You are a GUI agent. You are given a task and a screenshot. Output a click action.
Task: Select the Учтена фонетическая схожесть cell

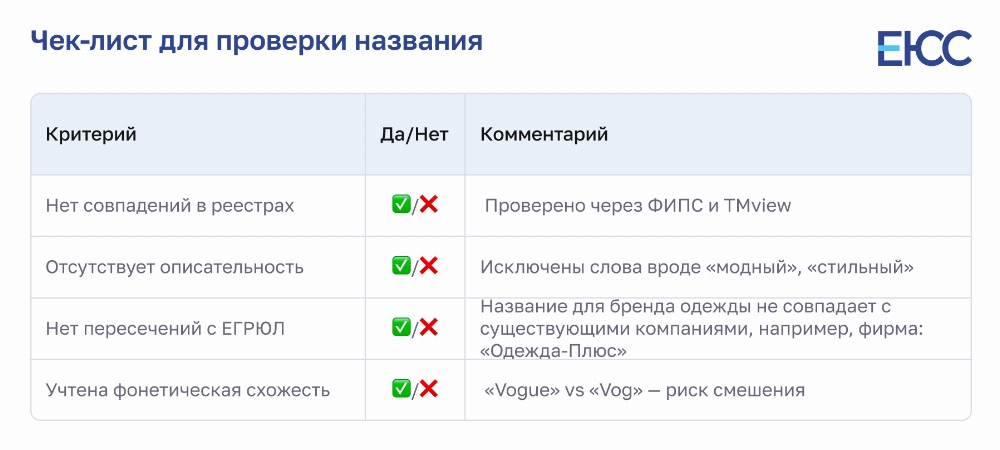188,389
